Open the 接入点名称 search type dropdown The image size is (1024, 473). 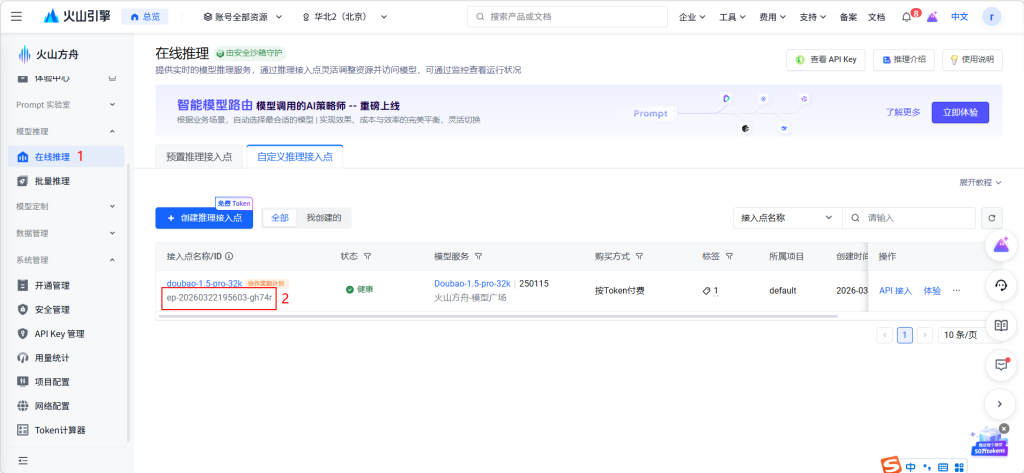(x=786, y=218)
